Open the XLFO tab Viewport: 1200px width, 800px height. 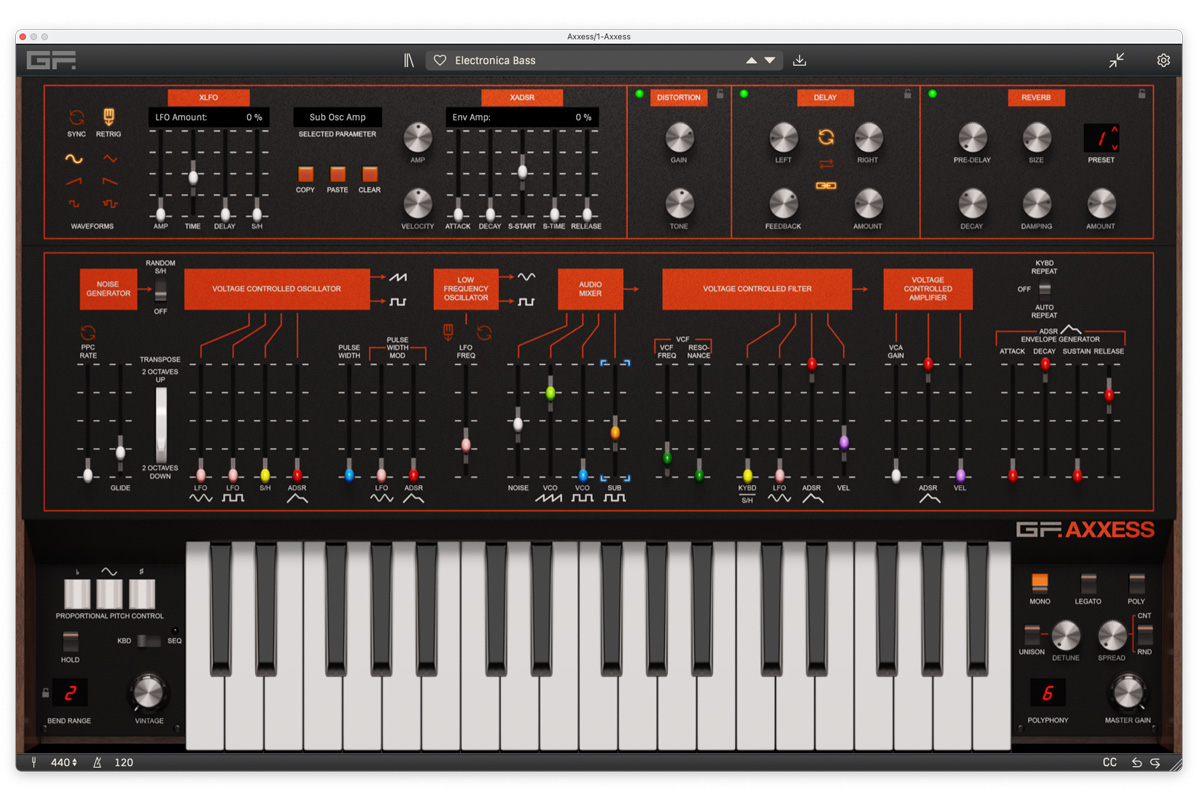pos(208,97)
